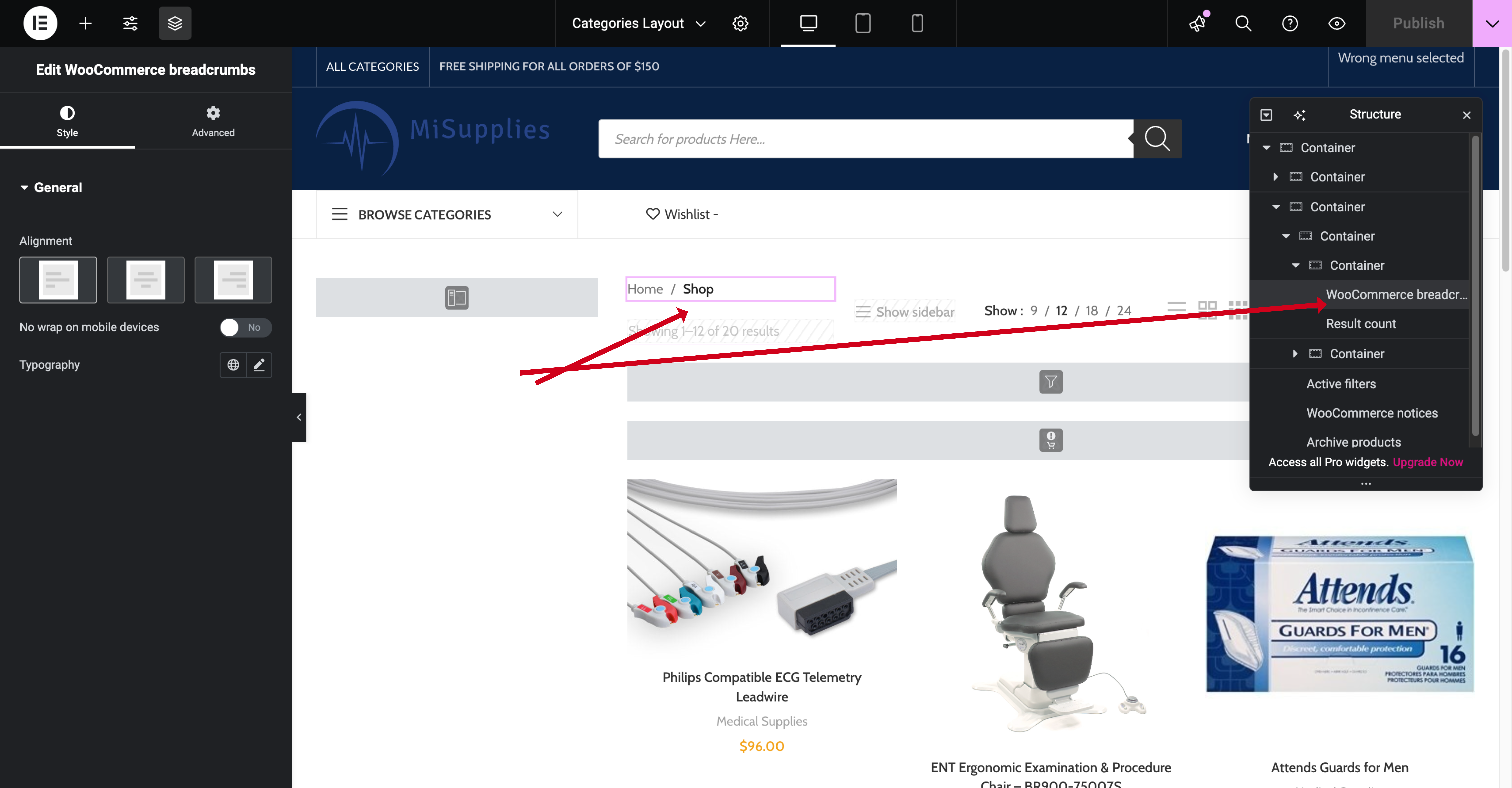Preview changes with eye icon
Screen dimensions: 1512x788
coord(1337,24)
